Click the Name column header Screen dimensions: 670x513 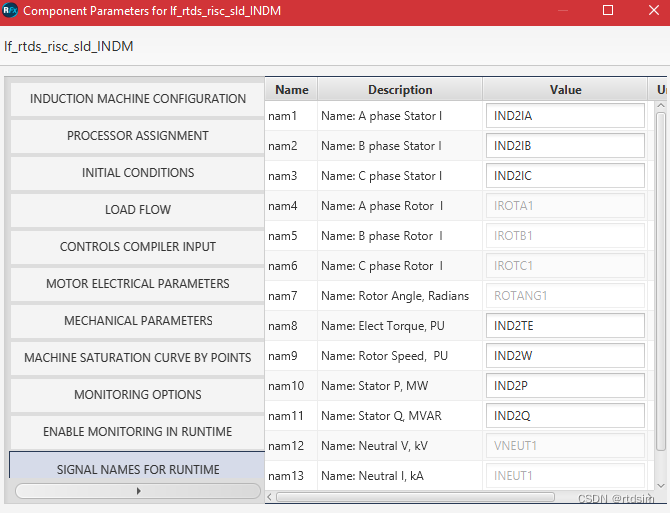point(291,90)
